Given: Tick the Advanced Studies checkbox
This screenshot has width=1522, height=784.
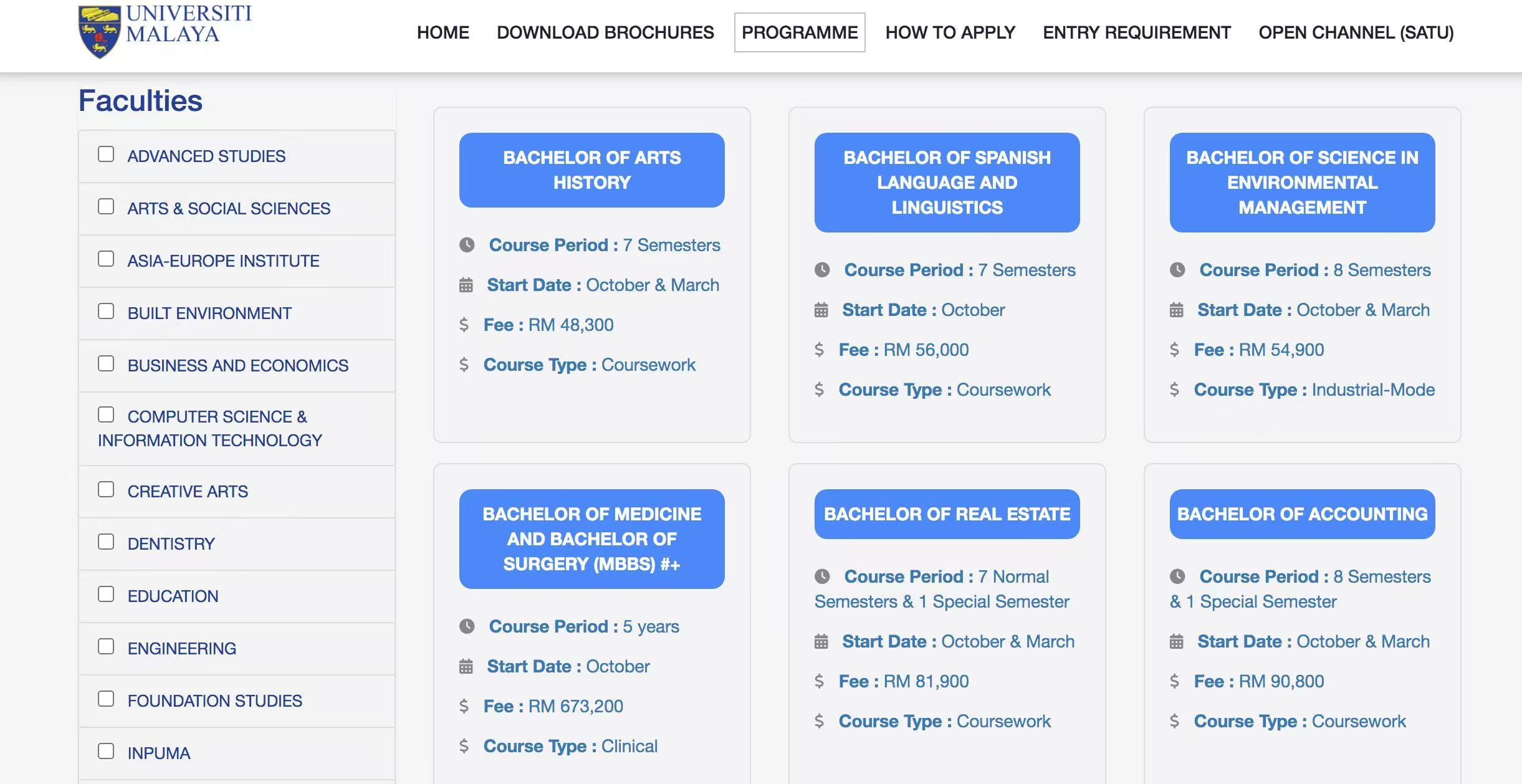Looking at the screenshot, I should pos(106,154).
